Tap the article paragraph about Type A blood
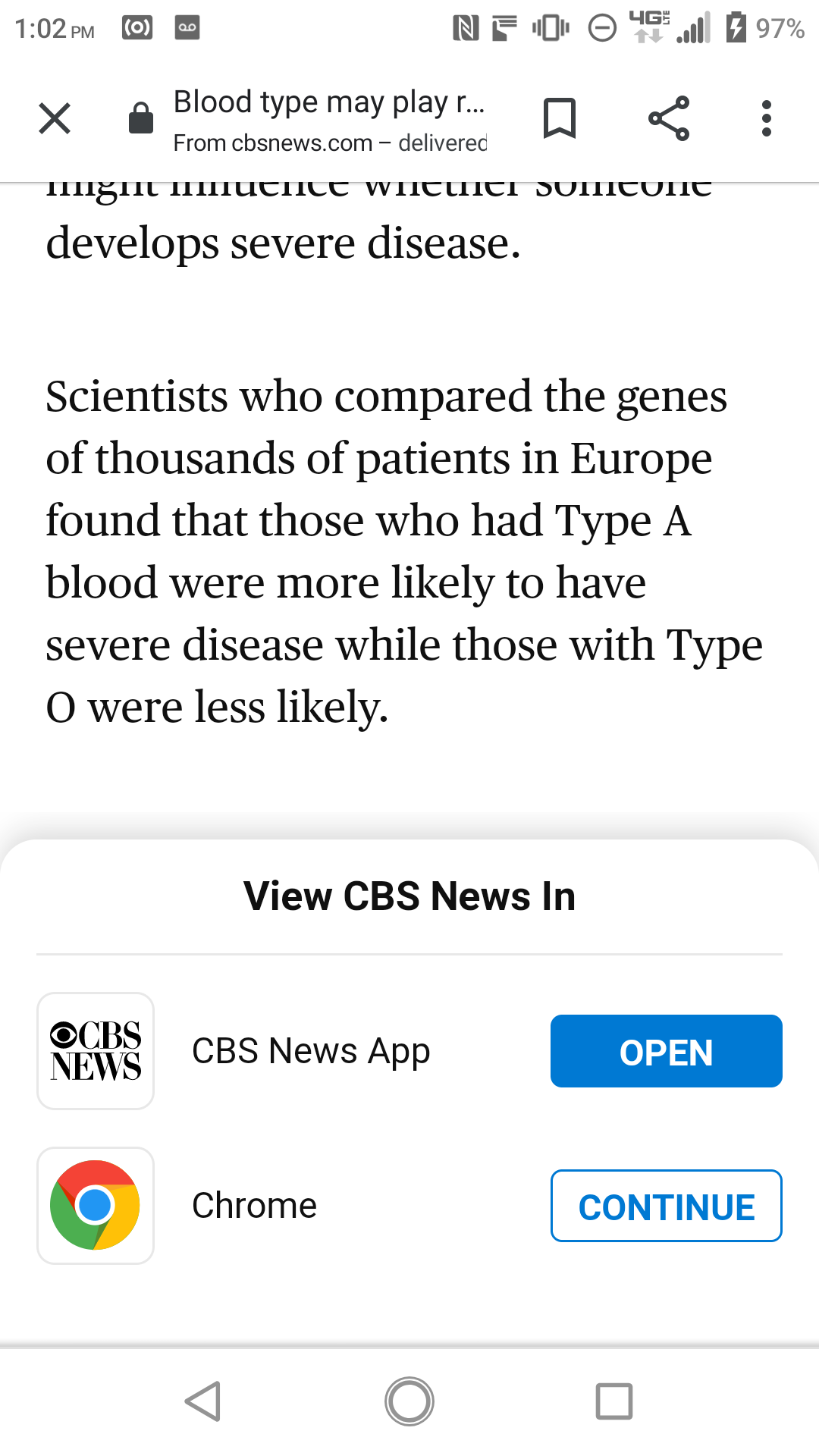Screen dimensions: 819x1456 point(403,551)
